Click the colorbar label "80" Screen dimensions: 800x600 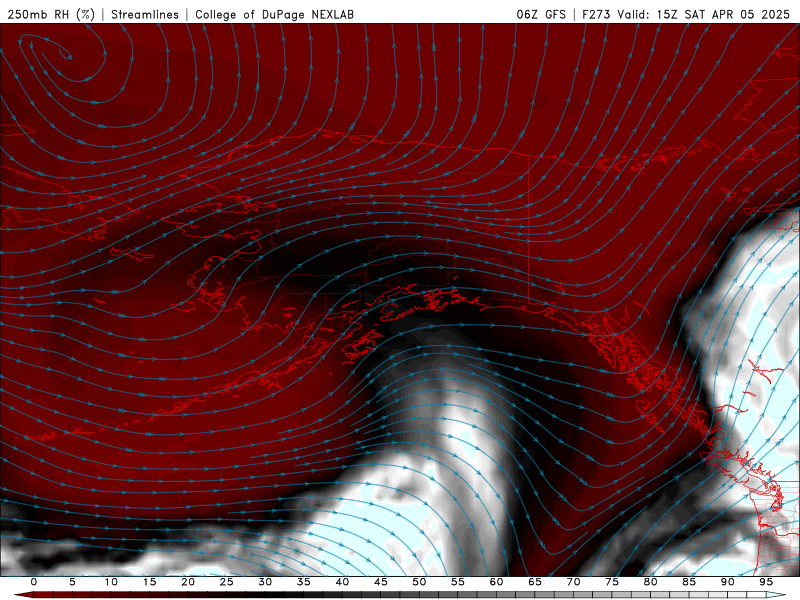tap(650, 582)
